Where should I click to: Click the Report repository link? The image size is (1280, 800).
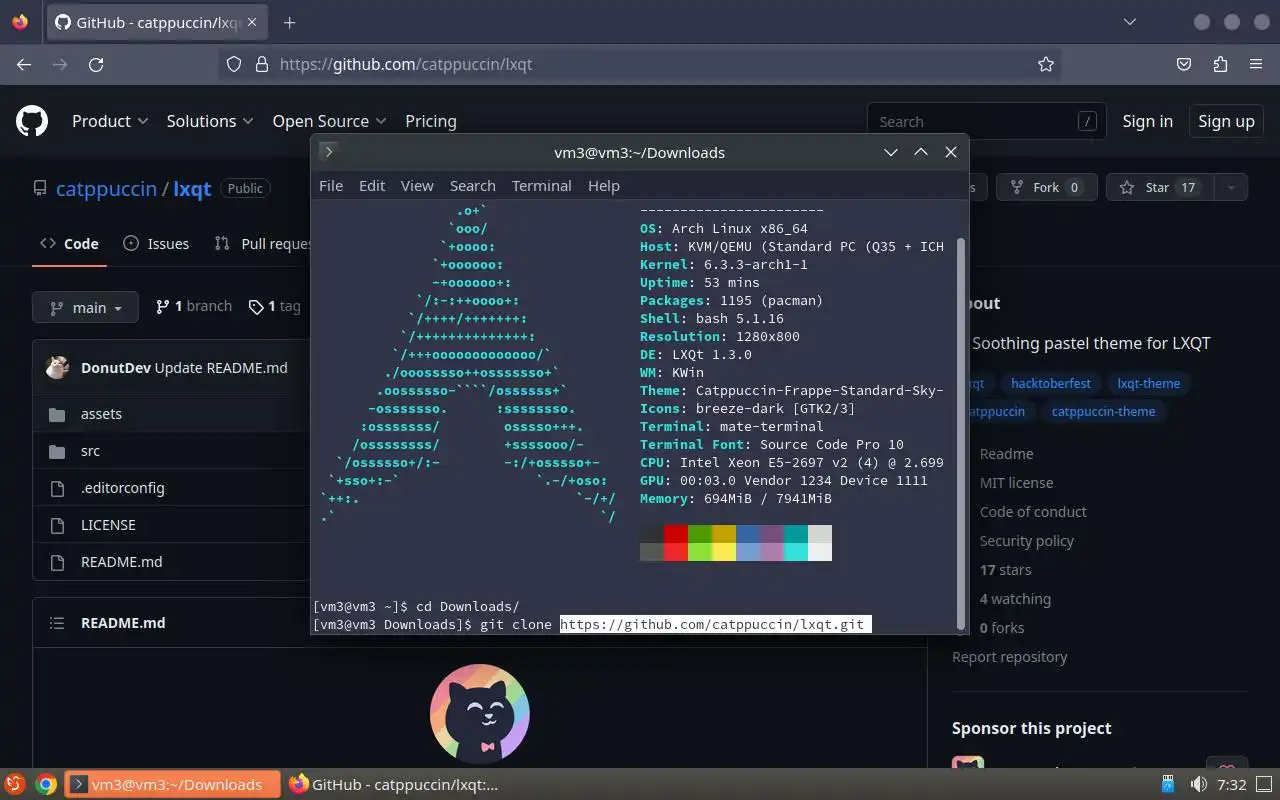[1009, 657]
